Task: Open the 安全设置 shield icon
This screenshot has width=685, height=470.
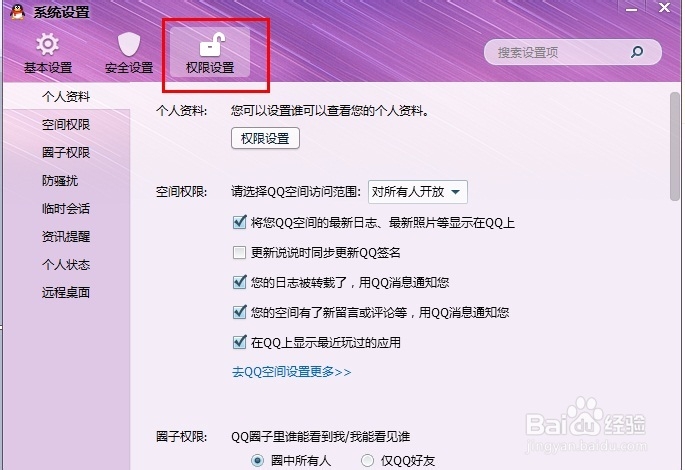Action: click(129, 45)
